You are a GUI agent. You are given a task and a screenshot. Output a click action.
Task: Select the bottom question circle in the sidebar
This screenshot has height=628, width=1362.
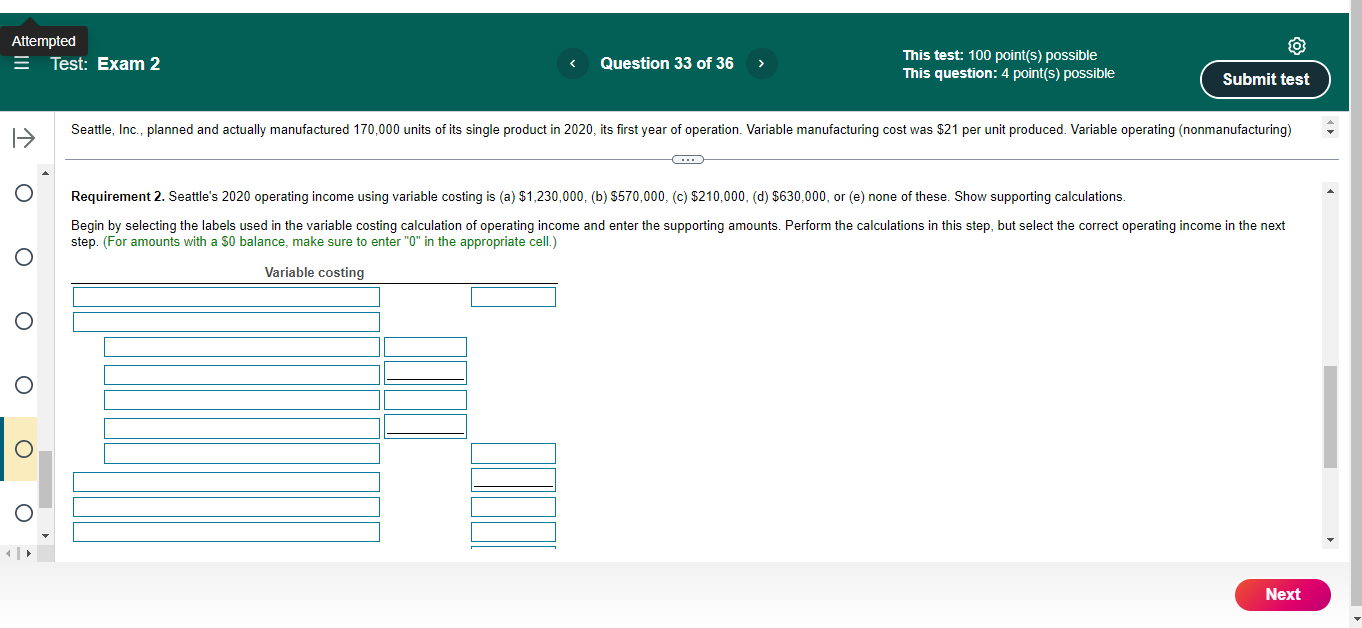[x=23, y=513]
